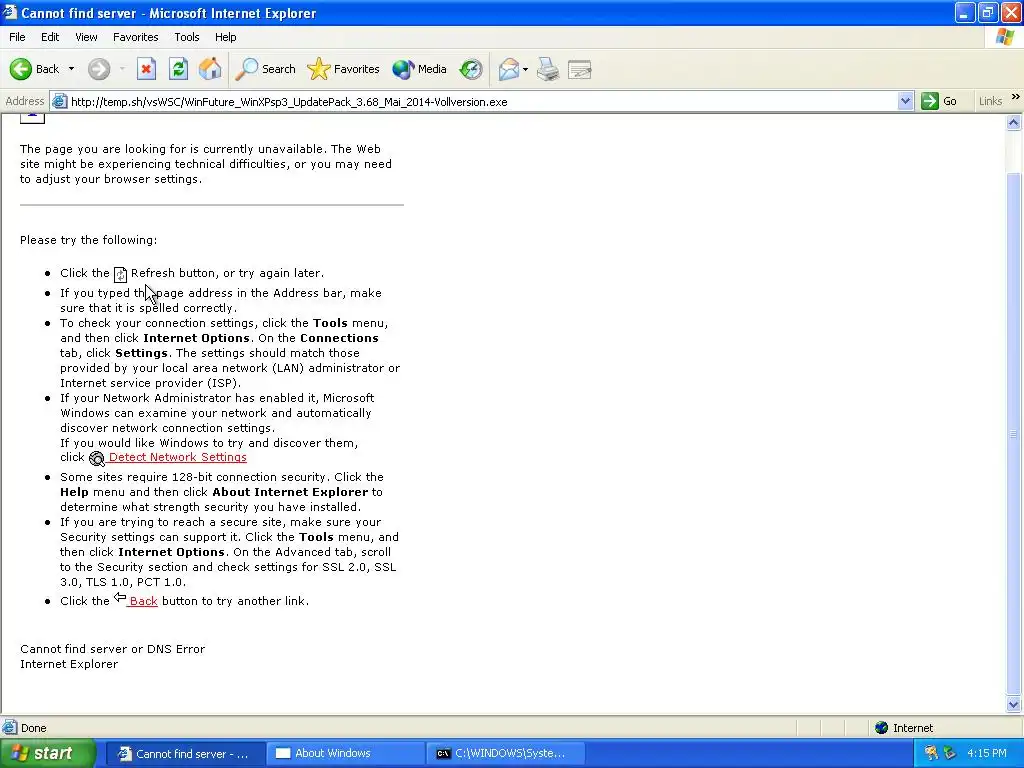The width and height of the screenshot is (1024, 768).
Task: Click the Go button next to address bar
Action: pos(939,101)
